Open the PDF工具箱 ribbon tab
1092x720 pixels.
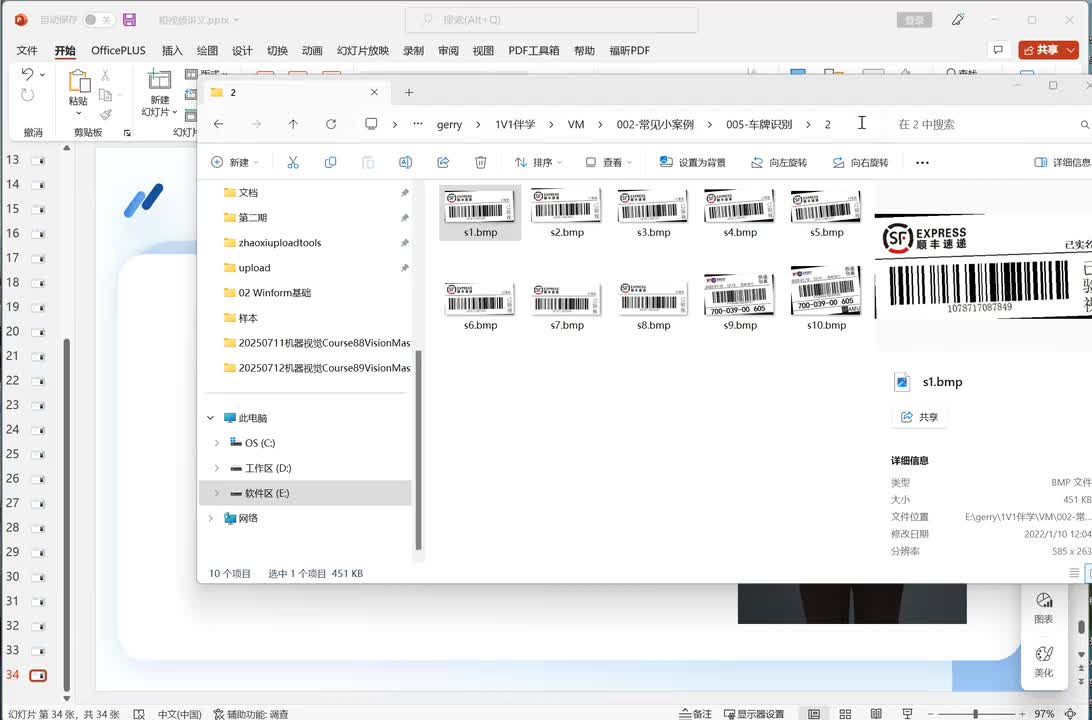coord(534,50)
